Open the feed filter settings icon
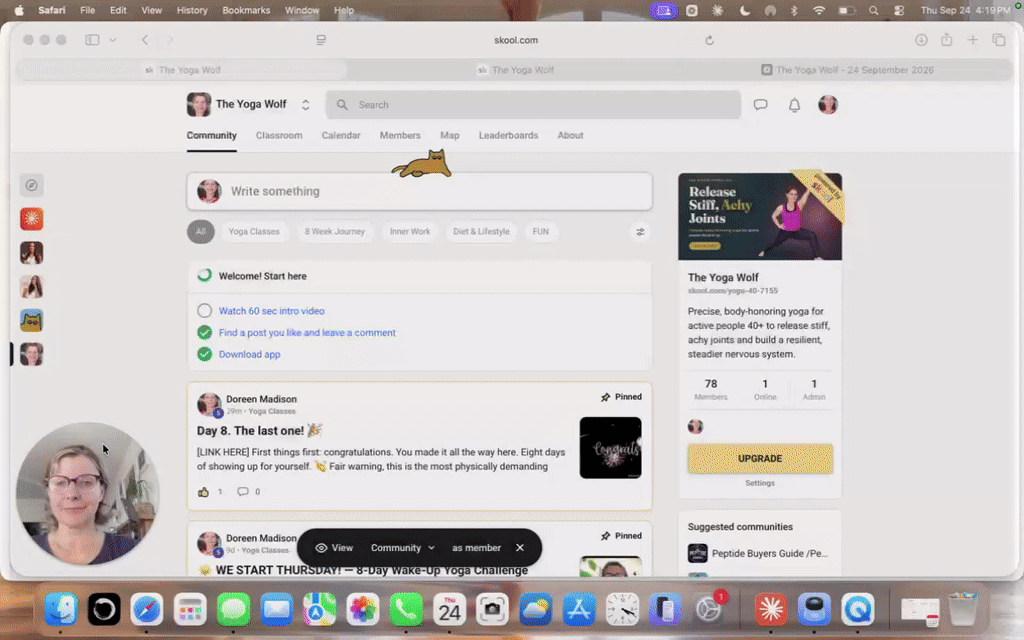The width and height of the screenshot is (1024, 640). point(640,232)
